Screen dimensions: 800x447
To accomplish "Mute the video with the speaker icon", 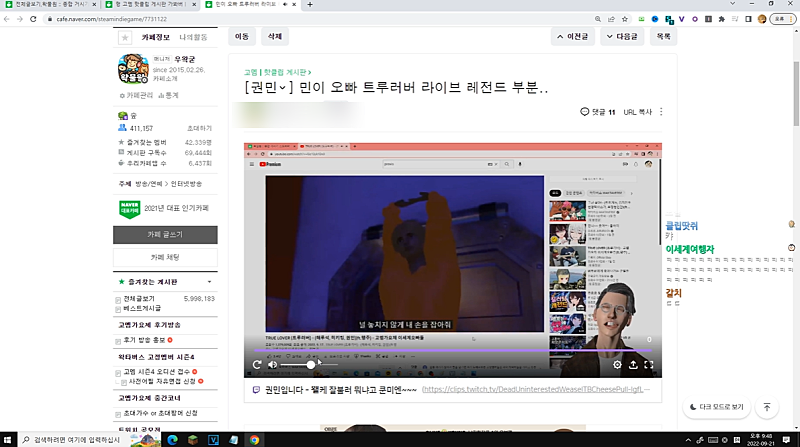I will (x=273, y=364).
